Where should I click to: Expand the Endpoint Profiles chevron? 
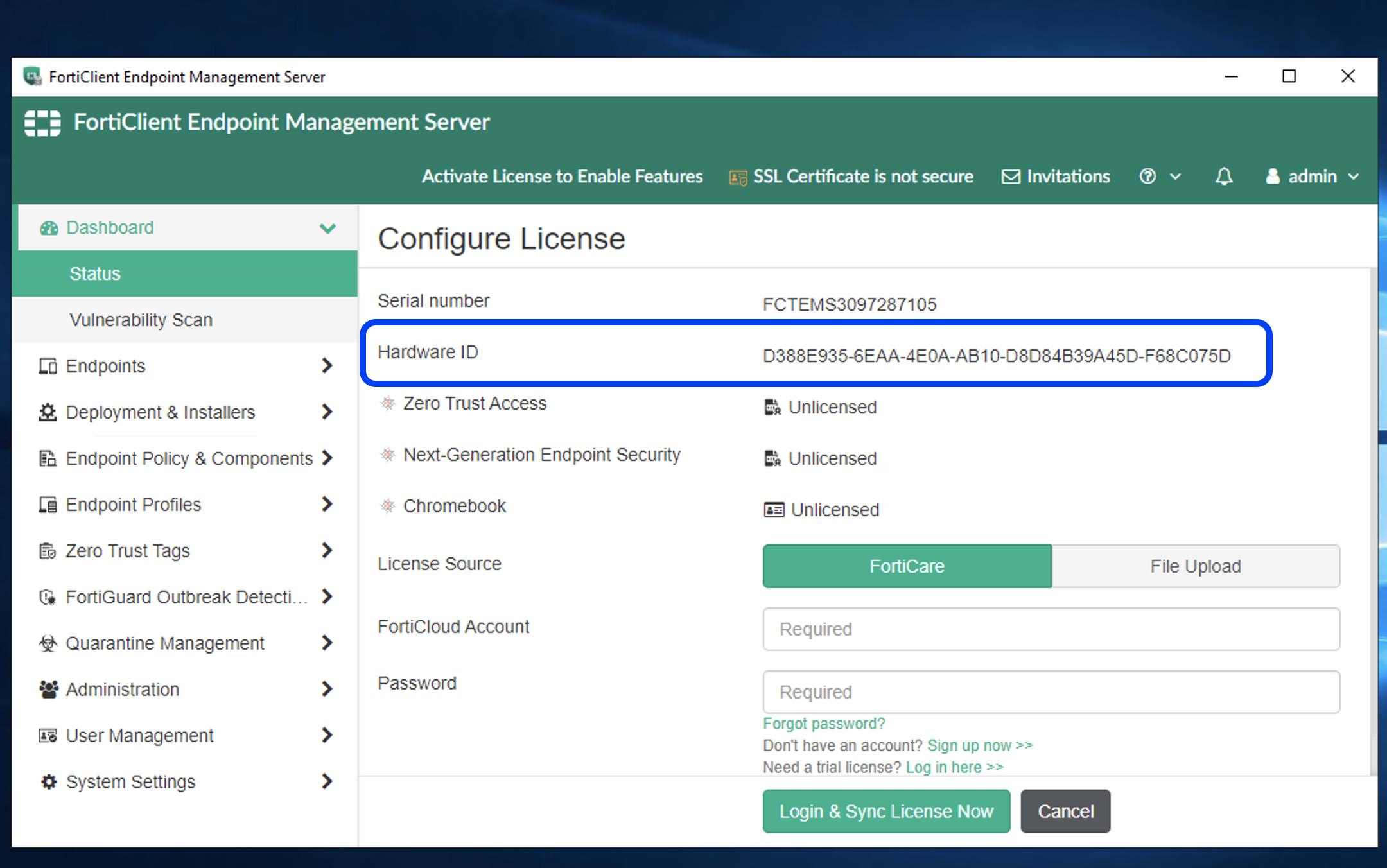[x=327, y=505]
